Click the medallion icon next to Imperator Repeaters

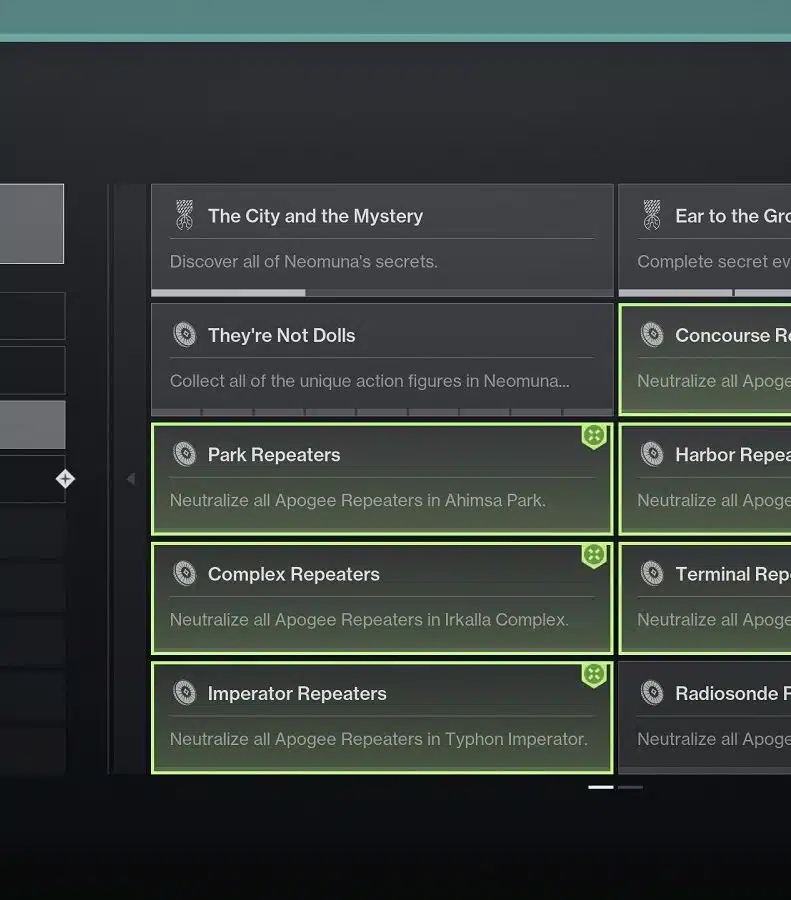(x=185, y=693)
